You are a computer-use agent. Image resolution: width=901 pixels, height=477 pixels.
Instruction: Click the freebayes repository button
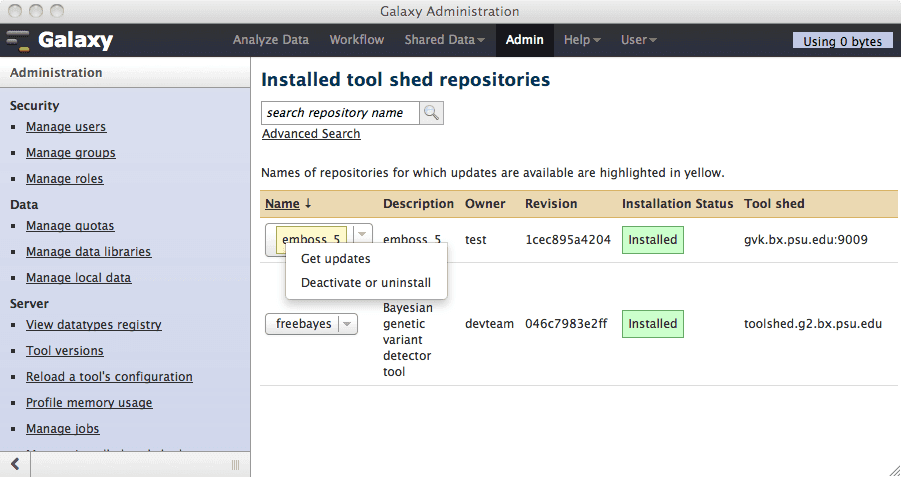coord(303,324)
